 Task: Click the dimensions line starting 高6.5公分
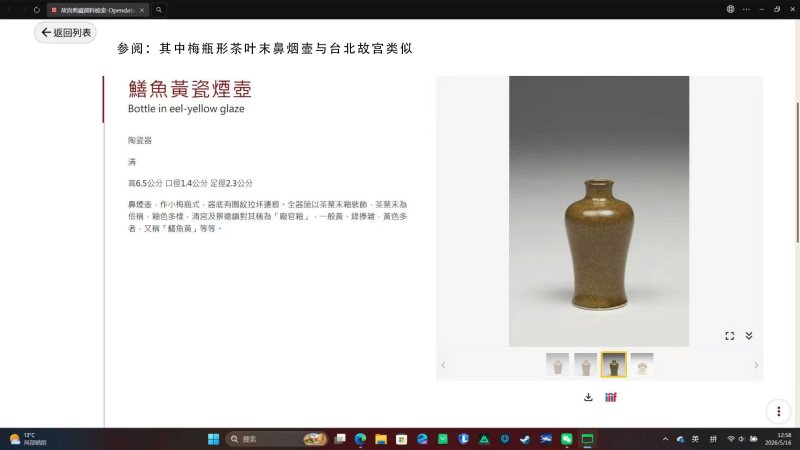point(190,183)
